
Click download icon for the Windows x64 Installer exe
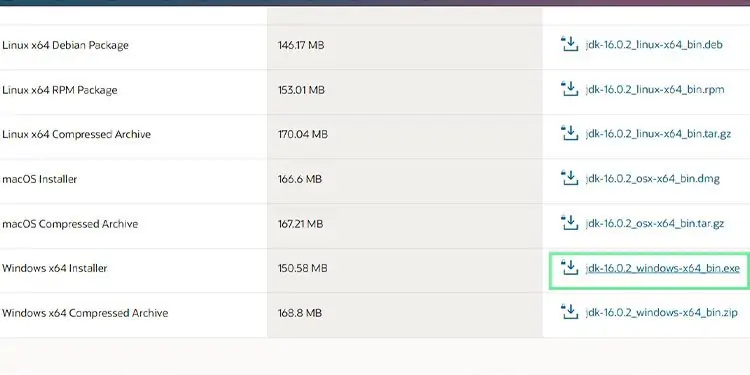[569, 267]
